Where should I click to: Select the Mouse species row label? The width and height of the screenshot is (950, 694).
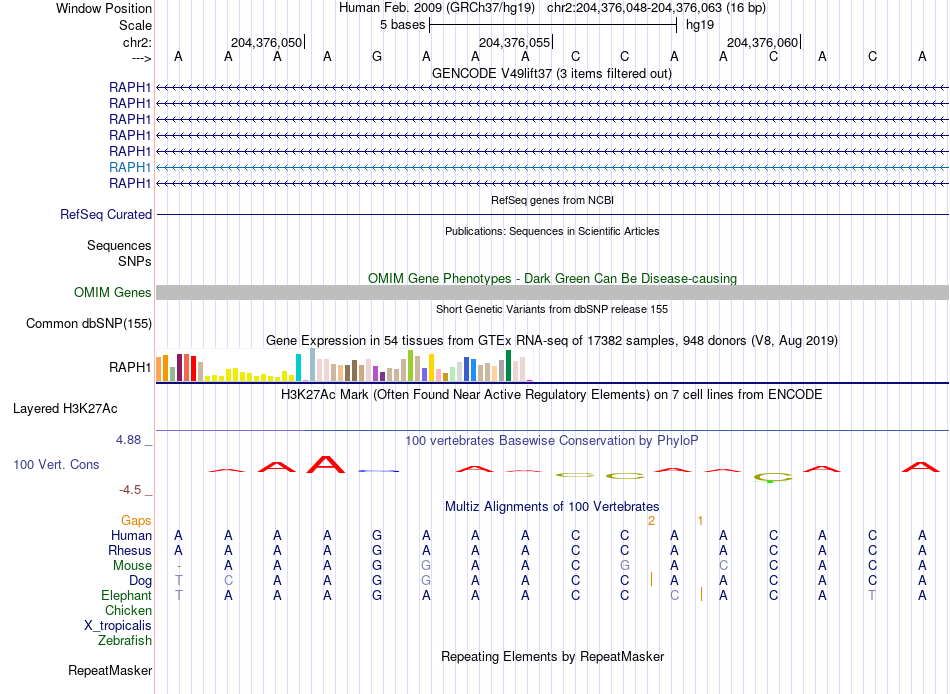click(132, 566)
